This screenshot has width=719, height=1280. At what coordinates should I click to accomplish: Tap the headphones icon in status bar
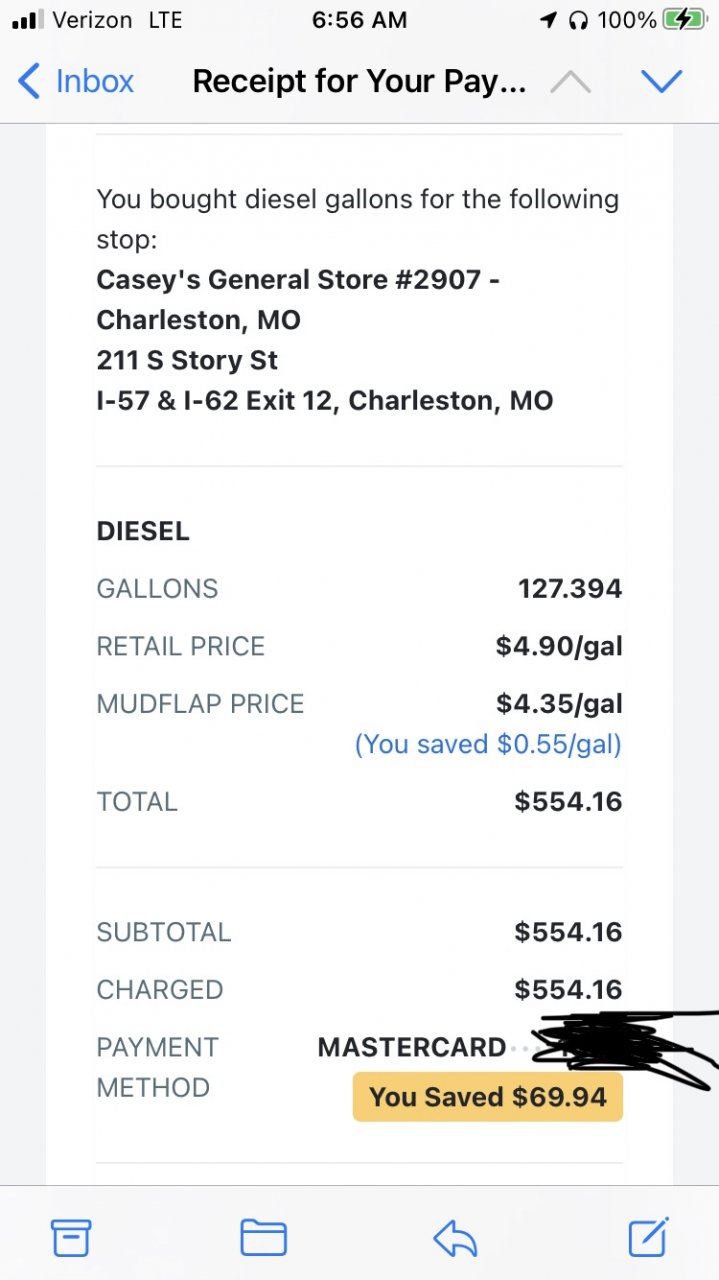point(578,20)
